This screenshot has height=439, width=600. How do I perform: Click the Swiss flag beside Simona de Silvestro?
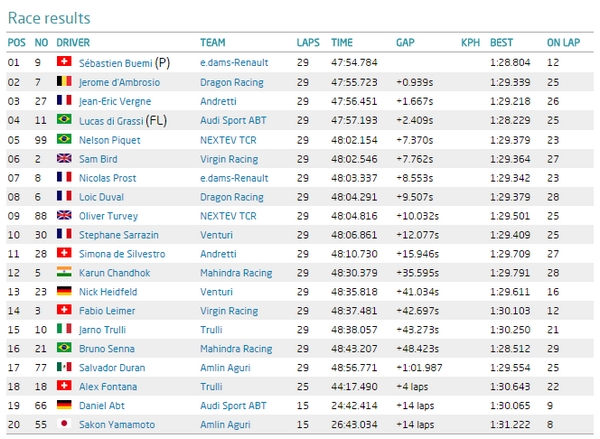[x=64, y=253]
